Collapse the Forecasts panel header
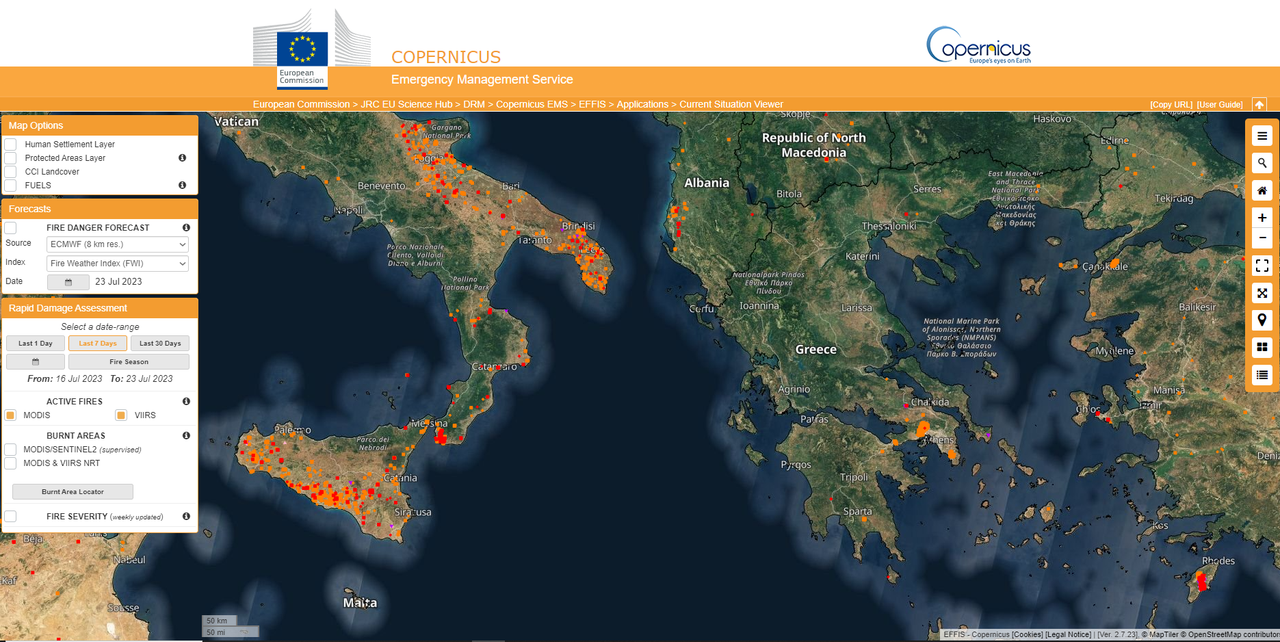1280x642 pixels. coord(99,209)
